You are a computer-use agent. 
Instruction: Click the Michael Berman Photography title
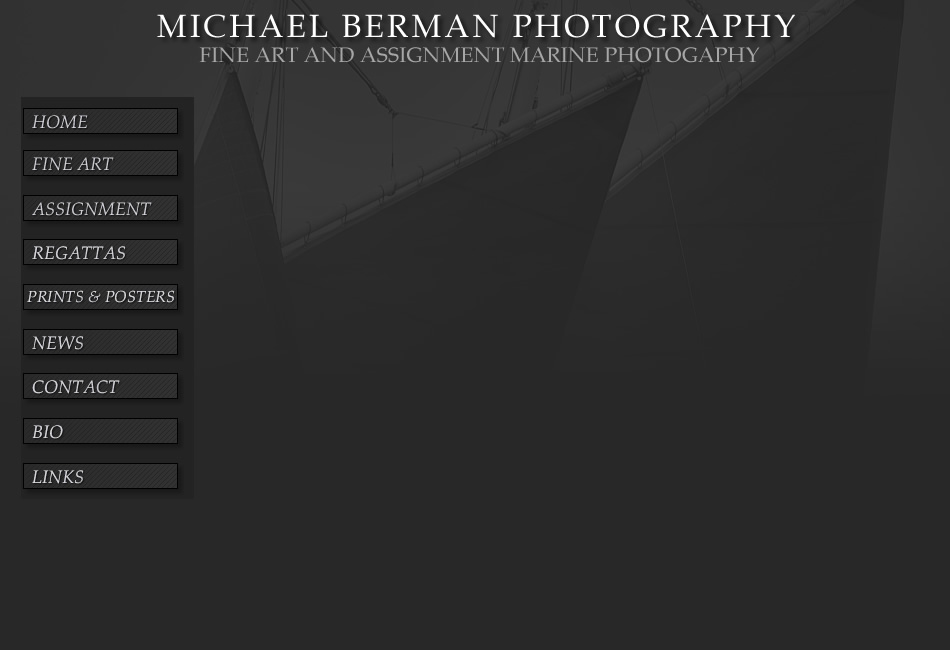tap(476, 27)
